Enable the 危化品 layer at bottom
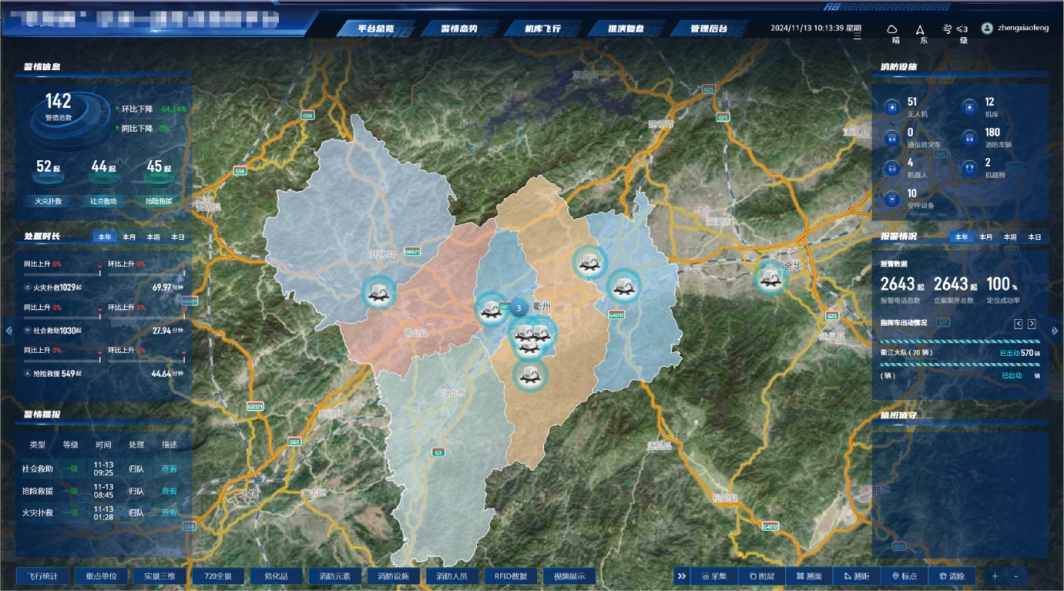This screenshot has width=1064, height=591. 276,576
